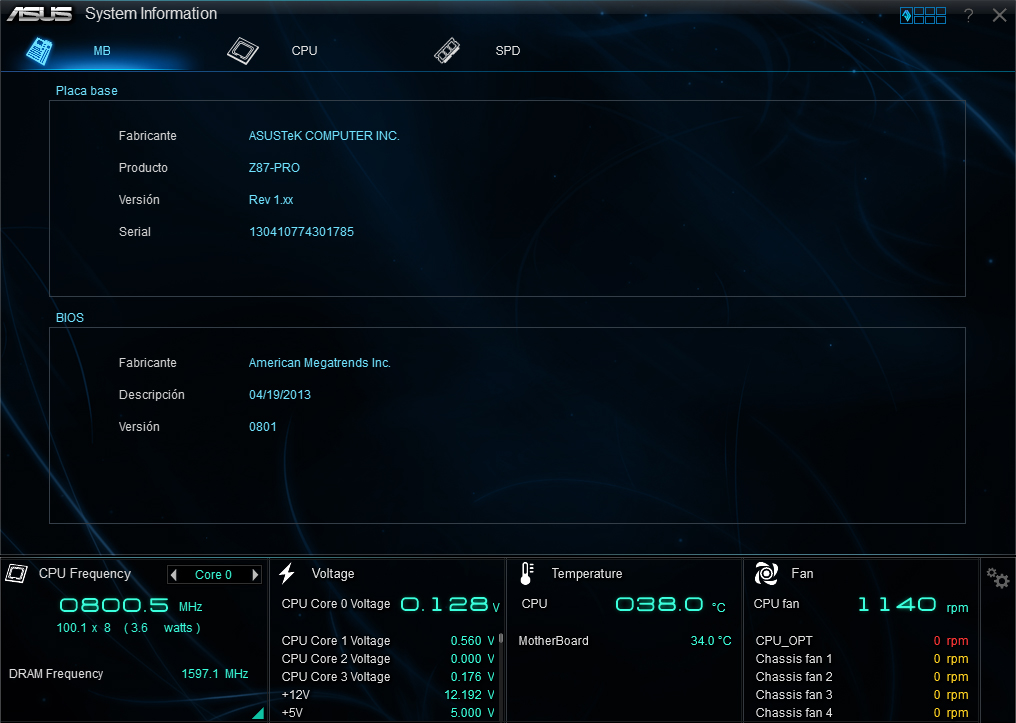Select the MB tab label
Screen dimensions: 1016x723
[x=102, y=51]
